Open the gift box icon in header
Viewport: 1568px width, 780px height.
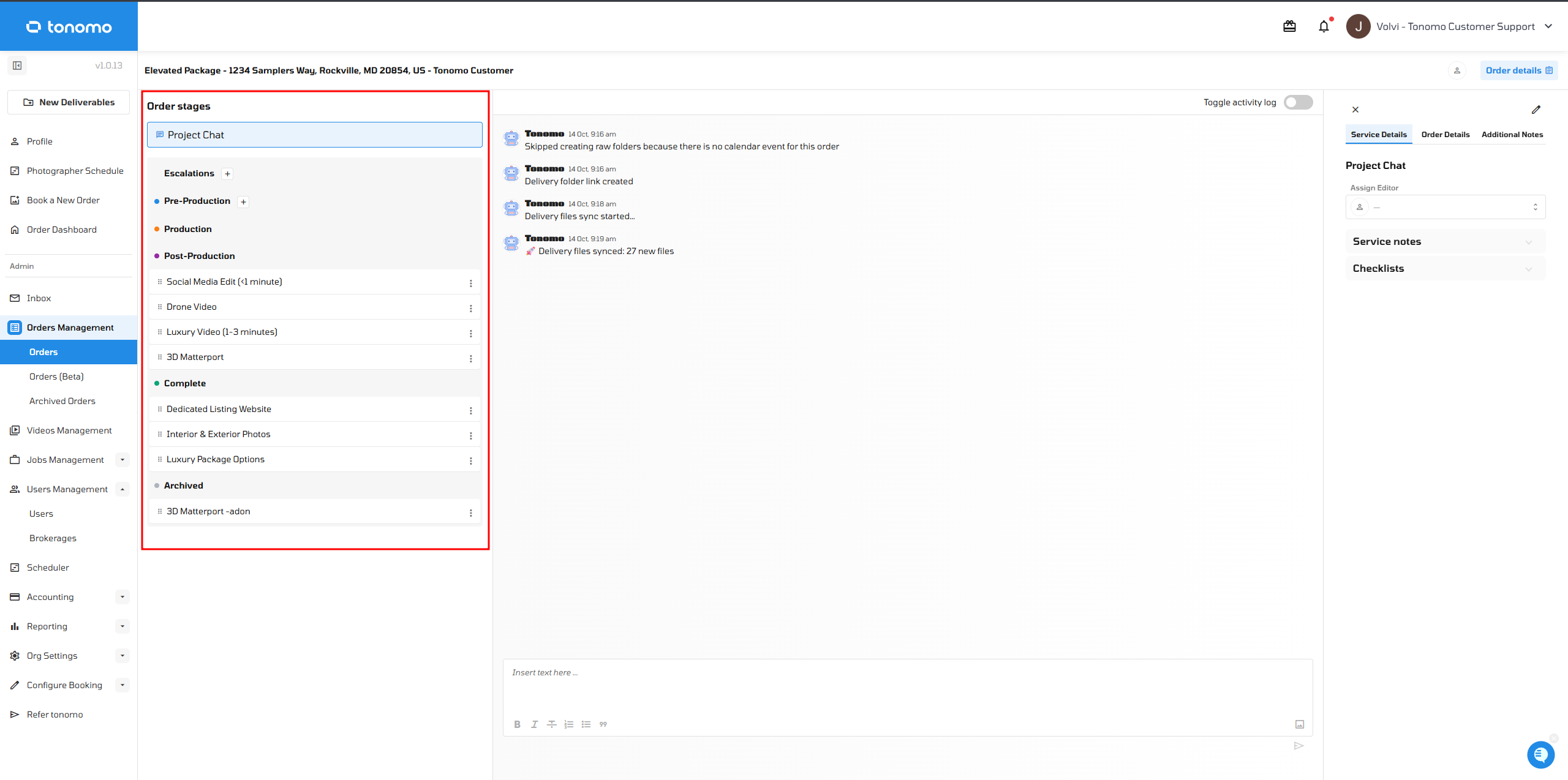(x=1289, y=26)
